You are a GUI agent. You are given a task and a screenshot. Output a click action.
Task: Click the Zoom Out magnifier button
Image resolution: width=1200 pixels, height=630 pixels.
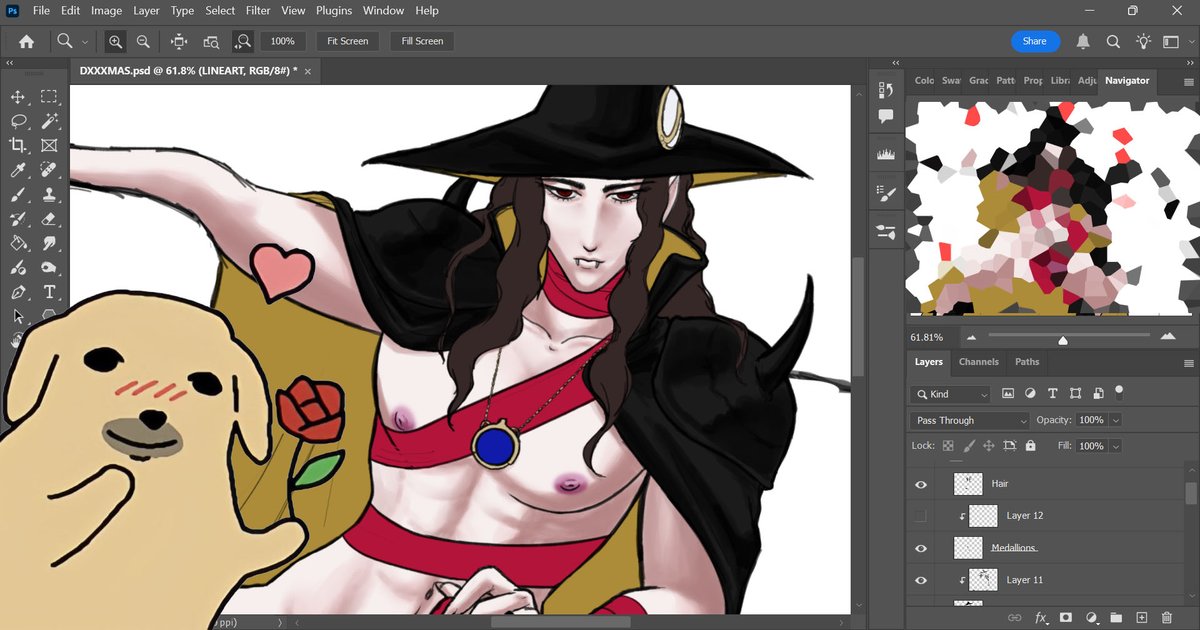point(143,41)
